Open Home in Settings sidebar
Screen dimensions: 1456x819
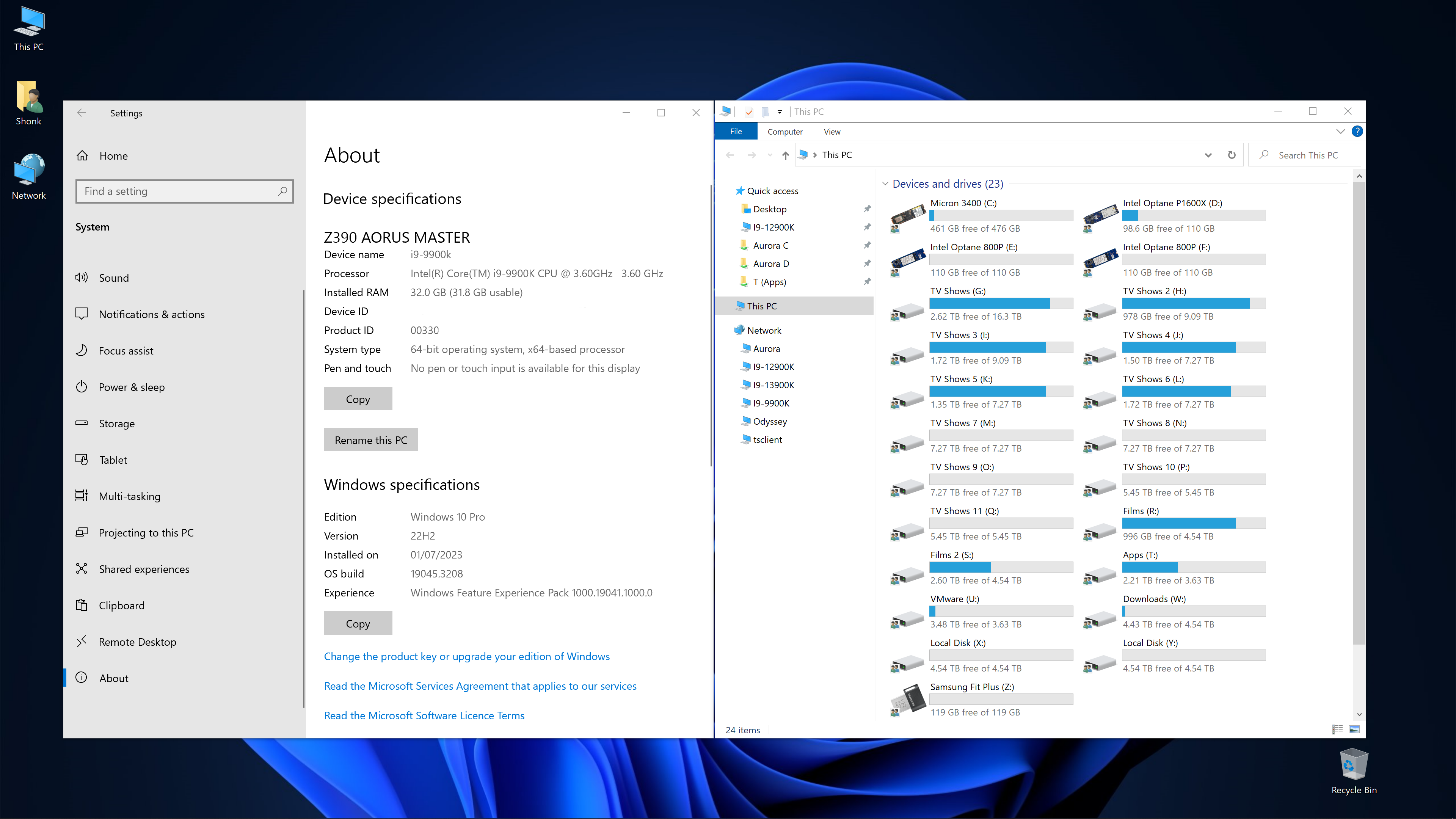(x=184, y=155)
